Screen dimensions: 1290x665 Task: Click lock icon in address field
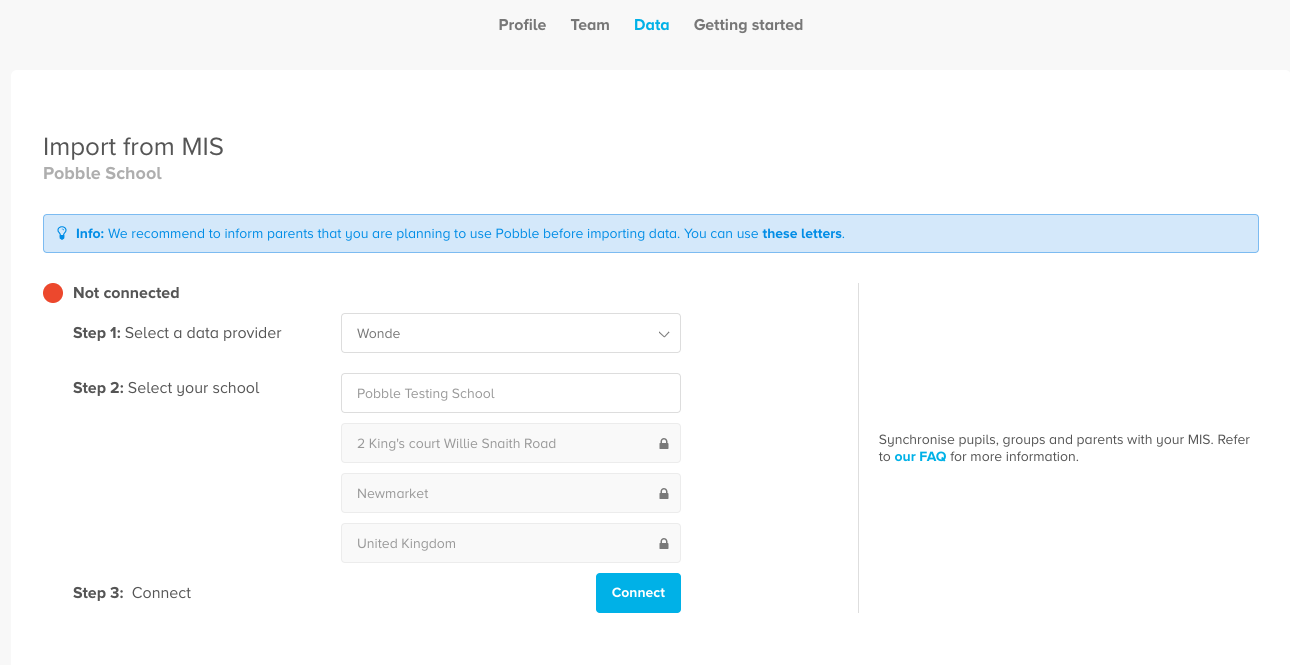coord(663,443)
